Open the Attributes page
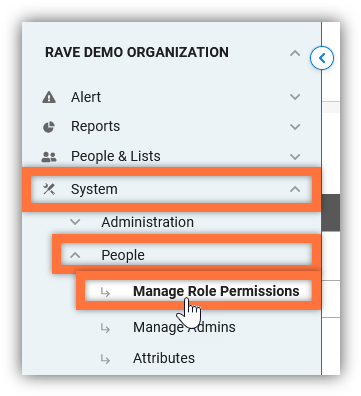The width and height of the screenshot is (361, 396). point(164,358)
